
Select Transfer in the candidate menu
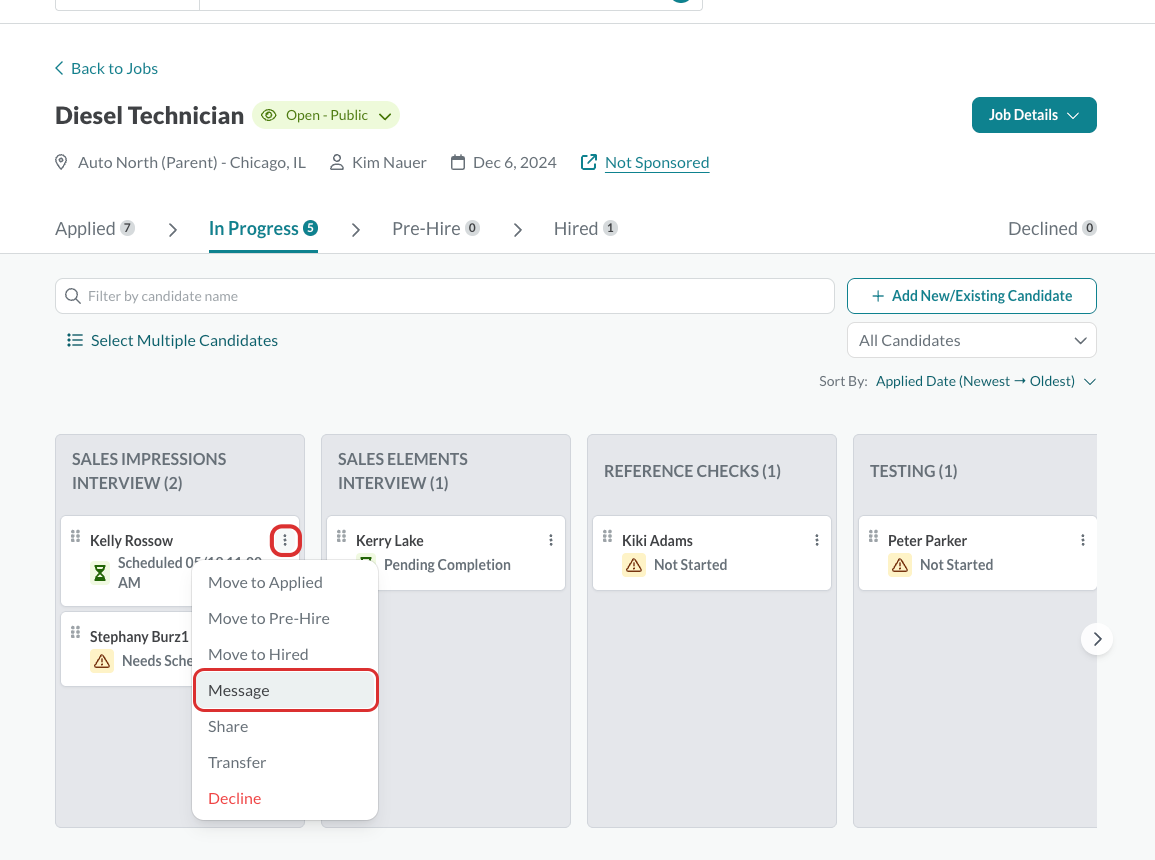pyautogui.click(x=285, y=763)
